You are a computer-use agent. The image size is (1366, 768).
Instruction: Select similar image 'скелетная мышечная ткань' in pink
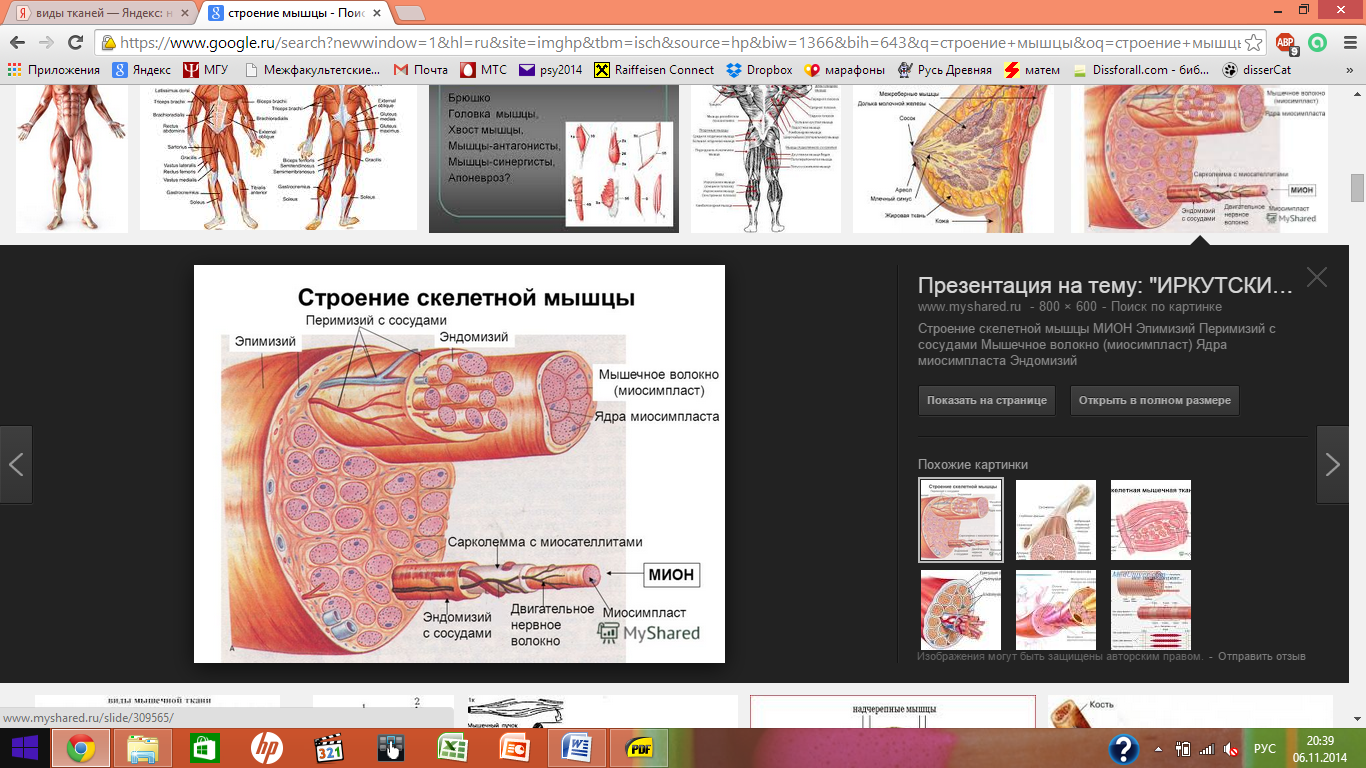(1151, 520)
